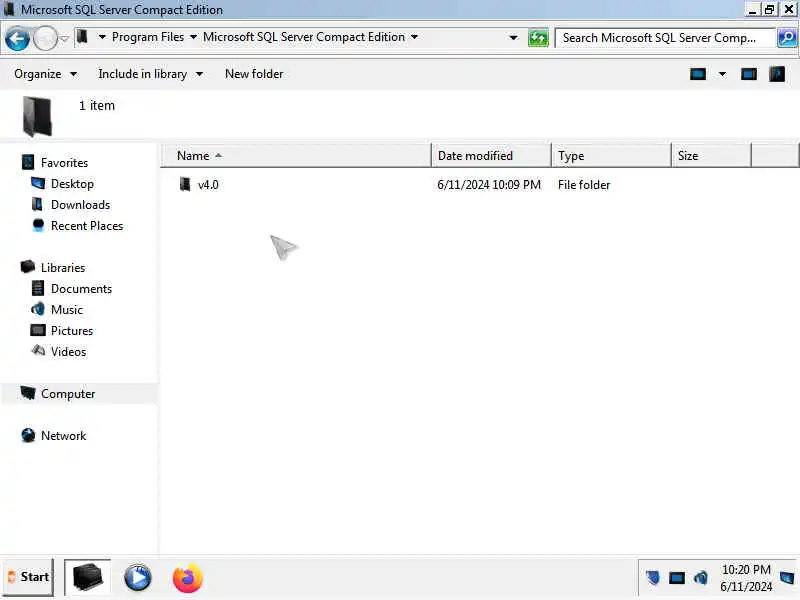Click the magnifier search button
Viewport: 800px width, 600px height.
point(787,38)
